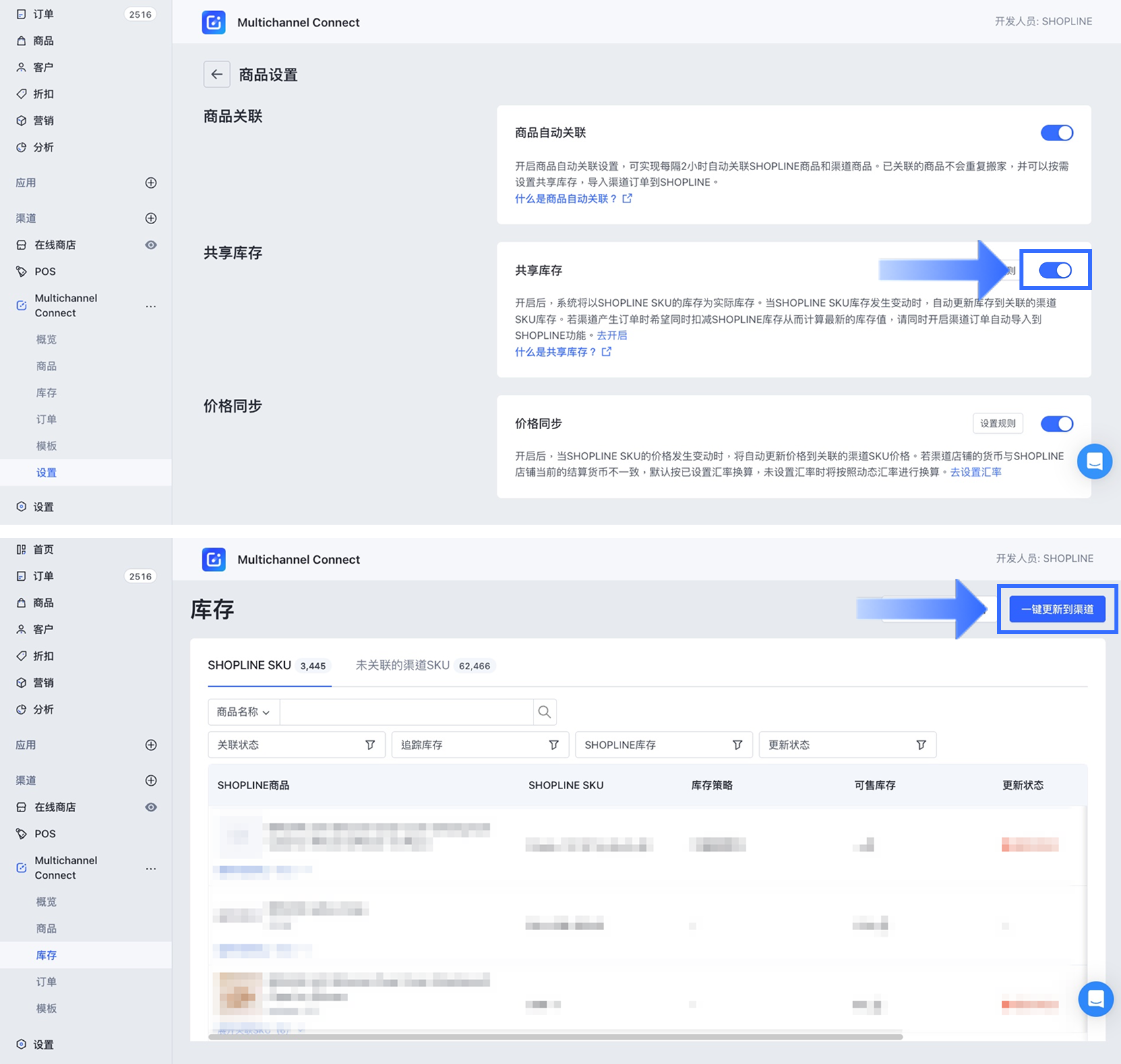Screen dimensions: 1121x1064
Task: Click the cube icon for 营销 on the 商品设置 screen
Action: [22, 121]
